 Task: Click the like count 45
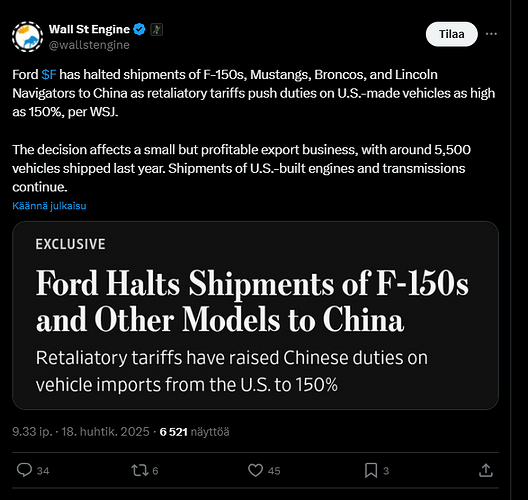(x=274, y=471)
